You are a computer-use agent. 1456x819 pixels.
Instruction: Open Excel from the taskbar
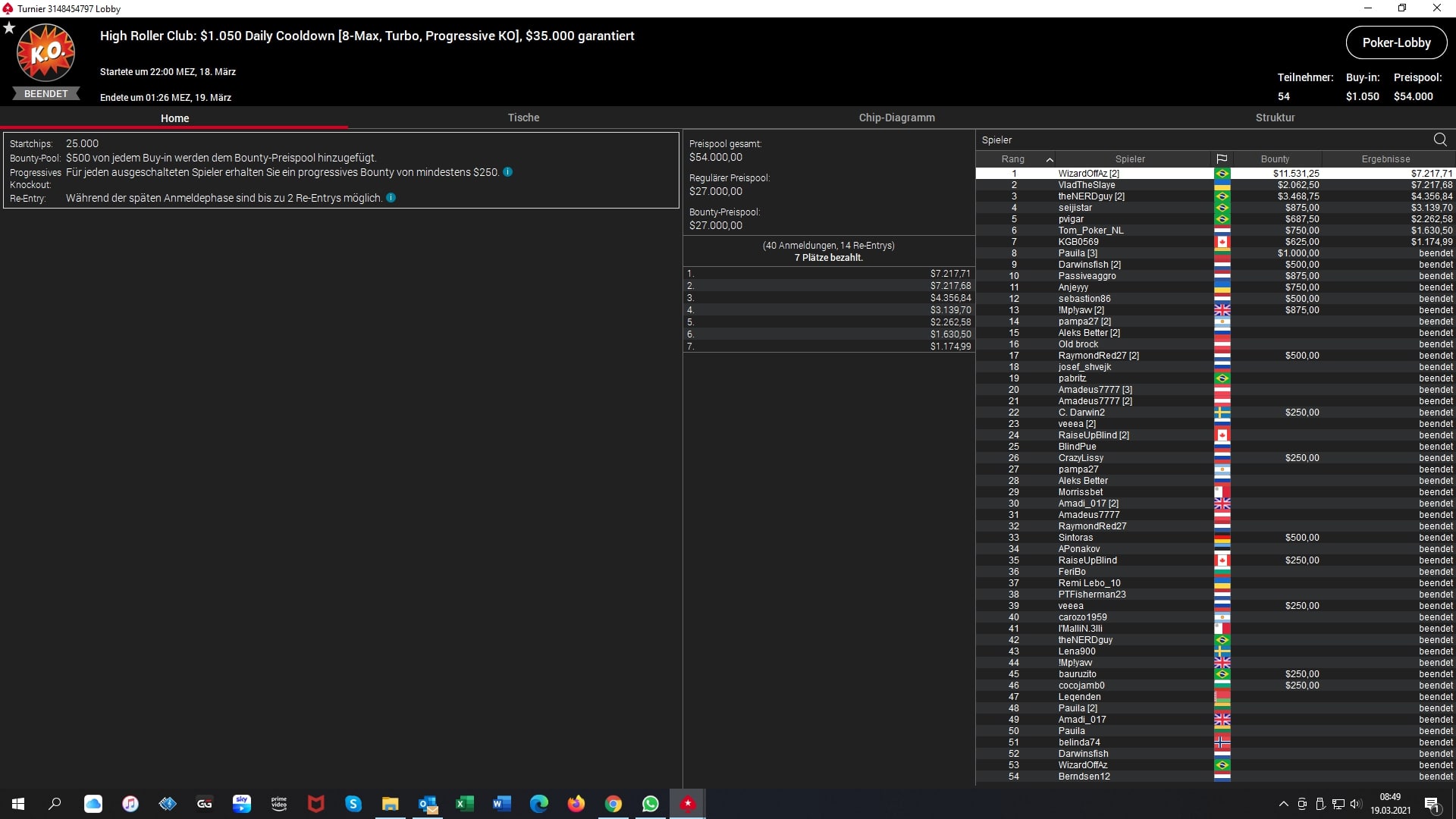[x=464, y=804]
